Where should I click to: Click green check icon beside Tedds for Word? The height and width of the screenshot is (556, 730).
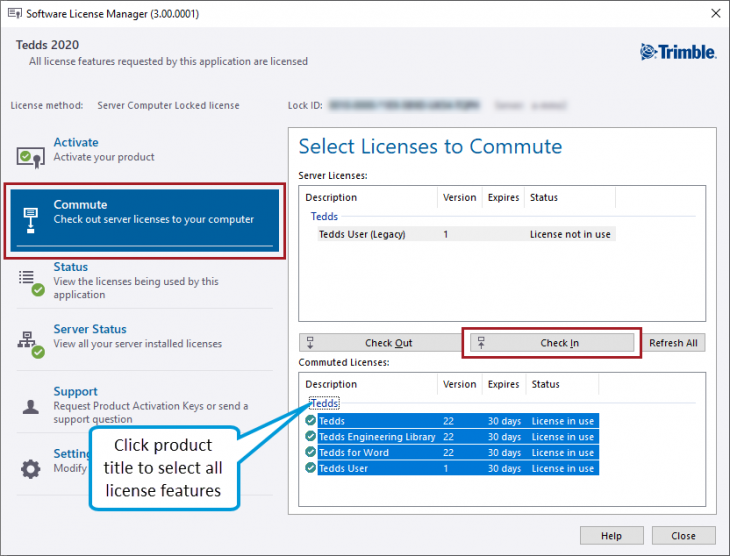point(311,452)
